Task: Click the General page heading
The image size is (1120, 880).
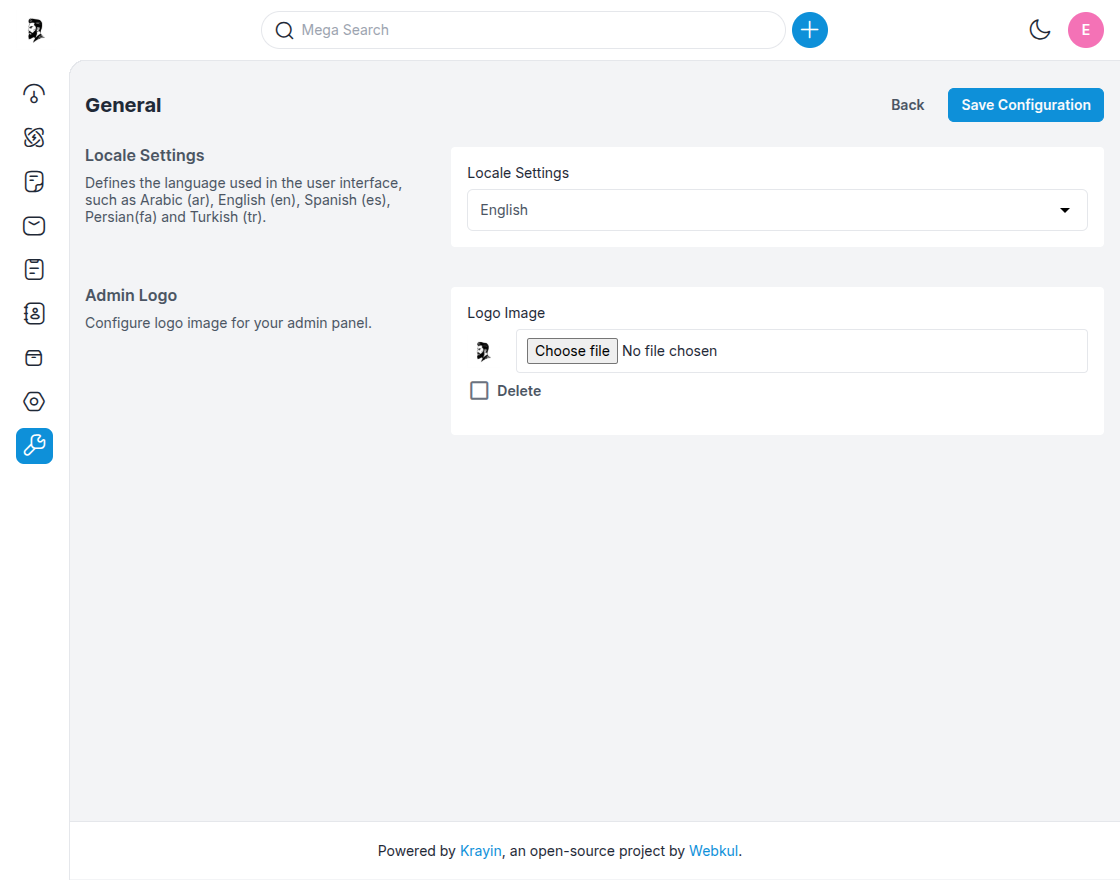Action: pyautogui.click(x=123, y=105)
